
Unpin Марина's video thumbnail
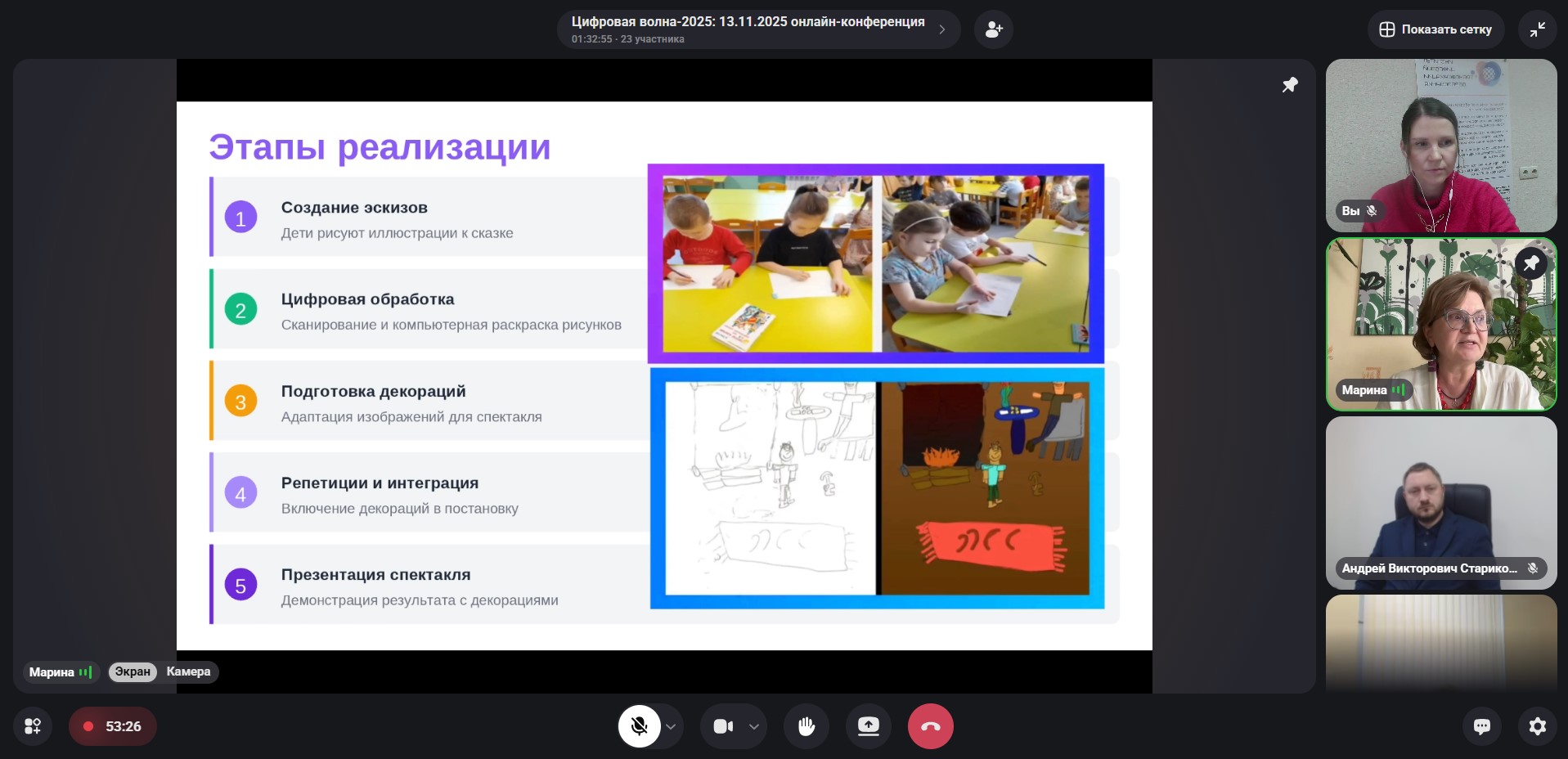click(x=1530, y=263)
